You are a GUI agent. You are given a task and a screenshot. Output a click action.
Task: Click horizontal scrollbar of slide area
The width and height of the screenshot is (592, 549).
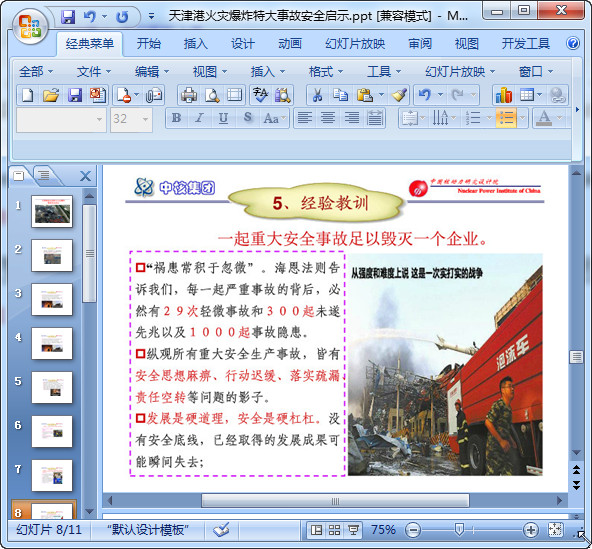pyautogui.click(x=335, y=501)
